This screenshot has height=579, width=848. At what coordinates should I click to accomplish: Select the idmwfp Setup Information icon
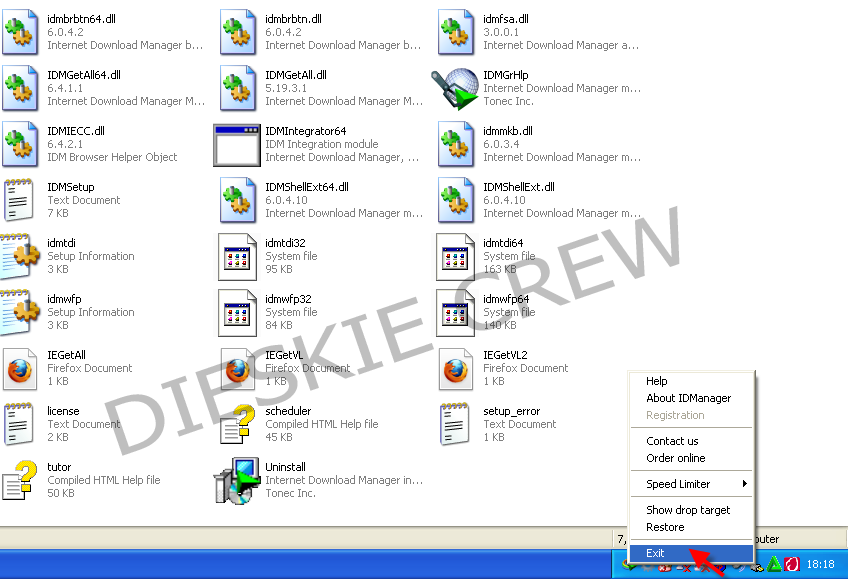20,312
